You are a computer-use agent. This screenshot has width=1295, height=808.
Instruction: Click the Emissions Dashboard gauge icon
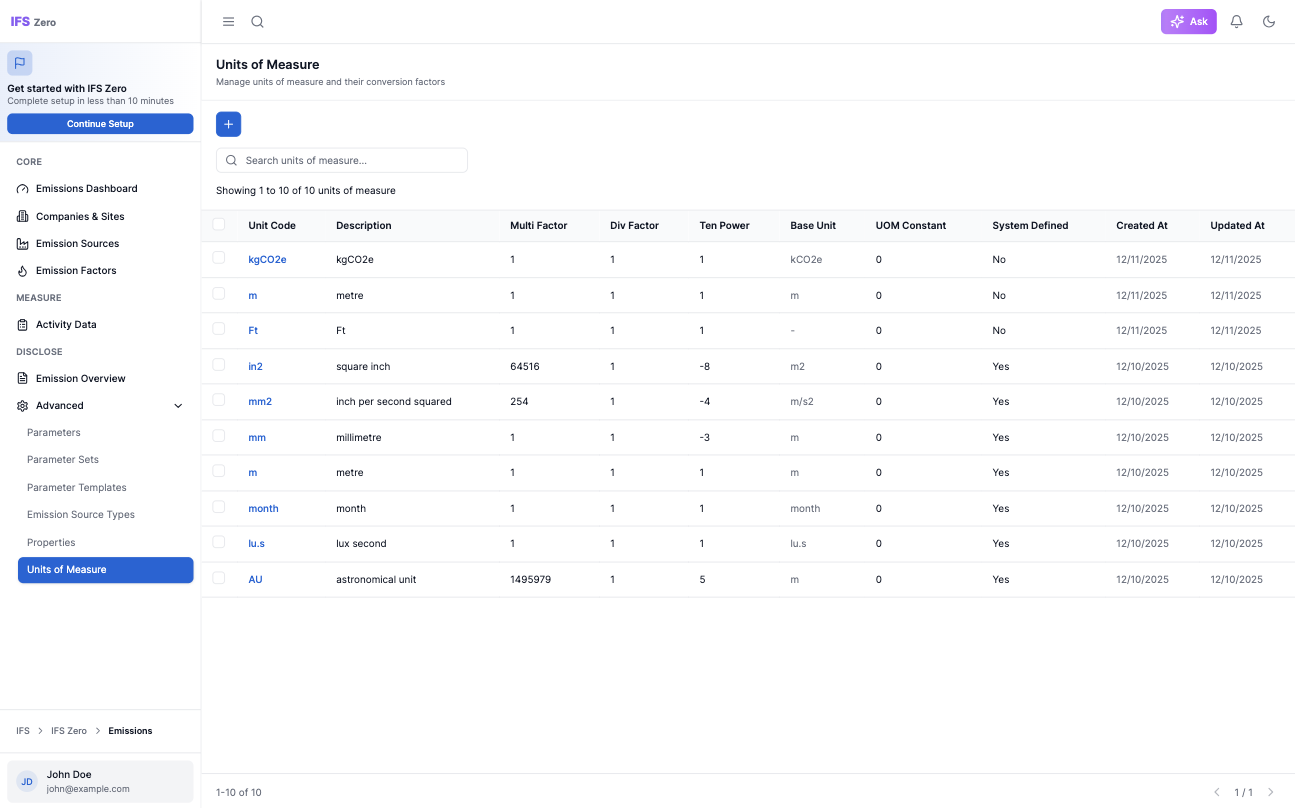tap(23, 189)
